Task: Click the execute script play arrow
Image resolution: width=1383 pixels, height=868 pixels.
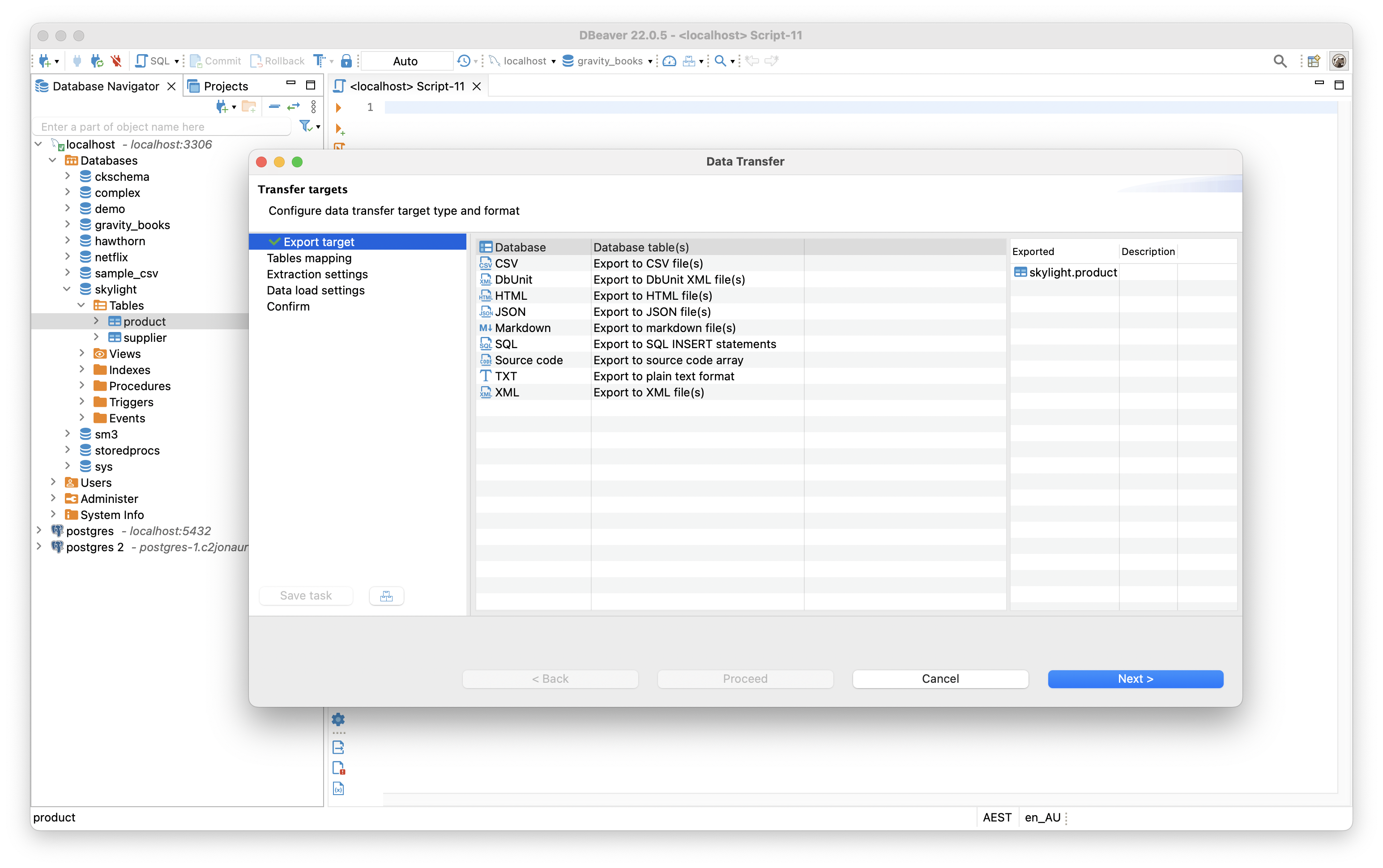Action: tap(339, 107)
